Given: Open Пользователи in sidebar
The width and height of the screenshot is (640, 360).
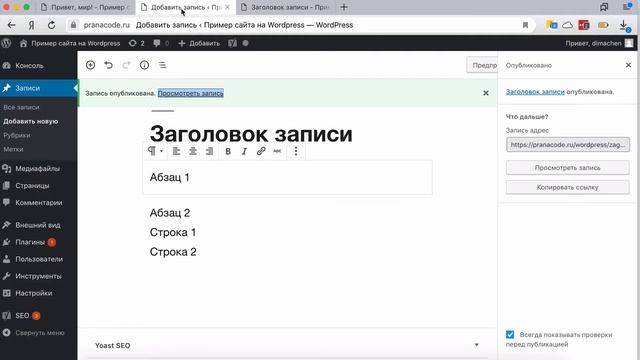Looking at the screenshot, I should 38,259.
